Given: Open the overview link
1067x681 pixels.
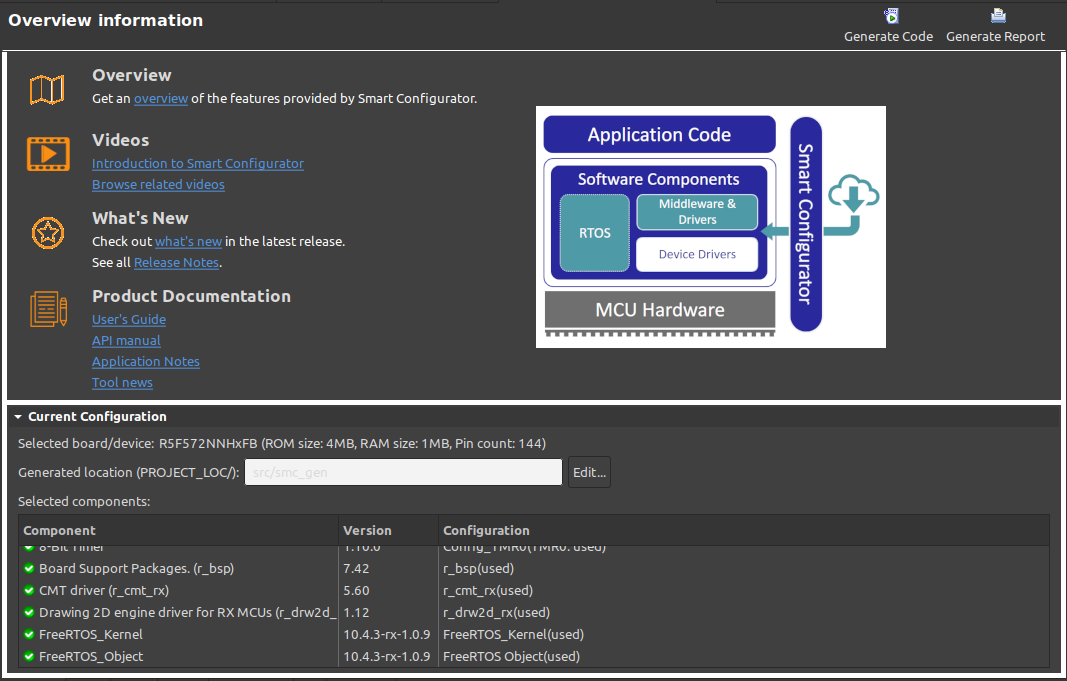Looking at the screenshot, I should 161,98.
